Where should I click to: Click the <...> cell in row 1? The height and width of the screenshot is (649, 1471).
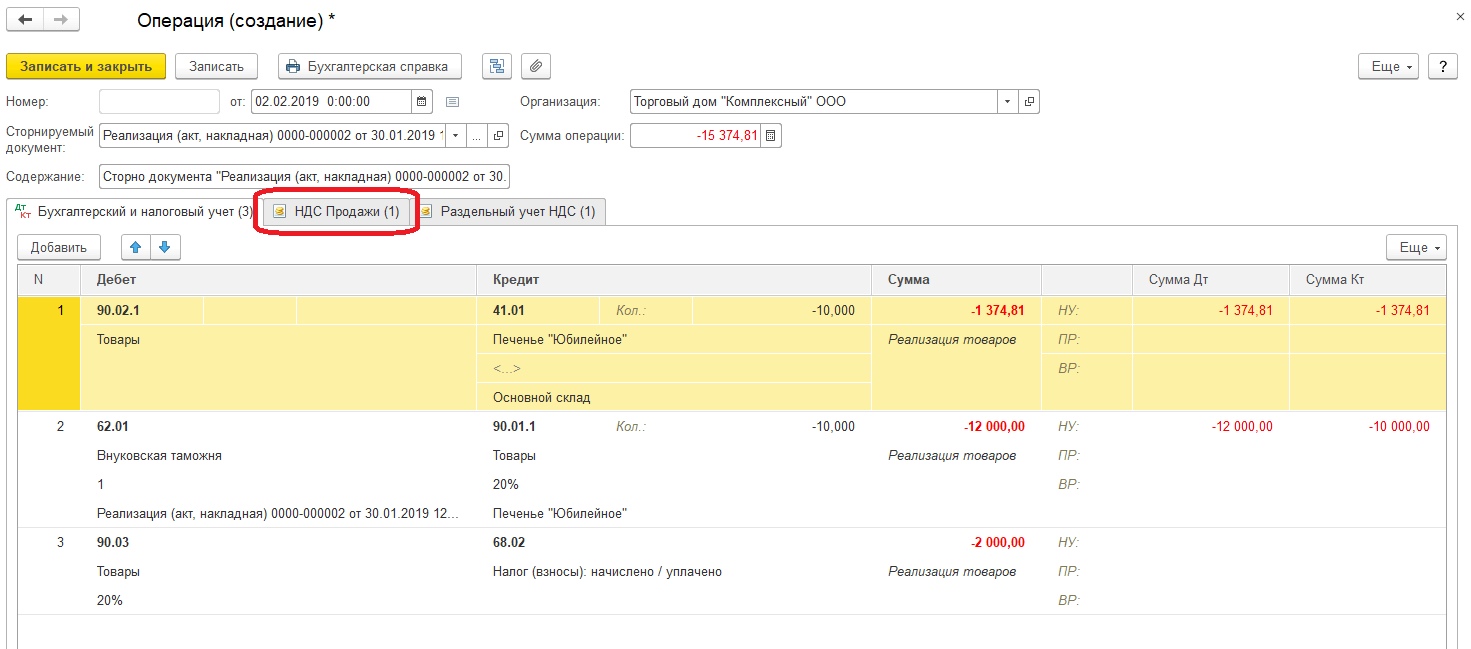507,369
